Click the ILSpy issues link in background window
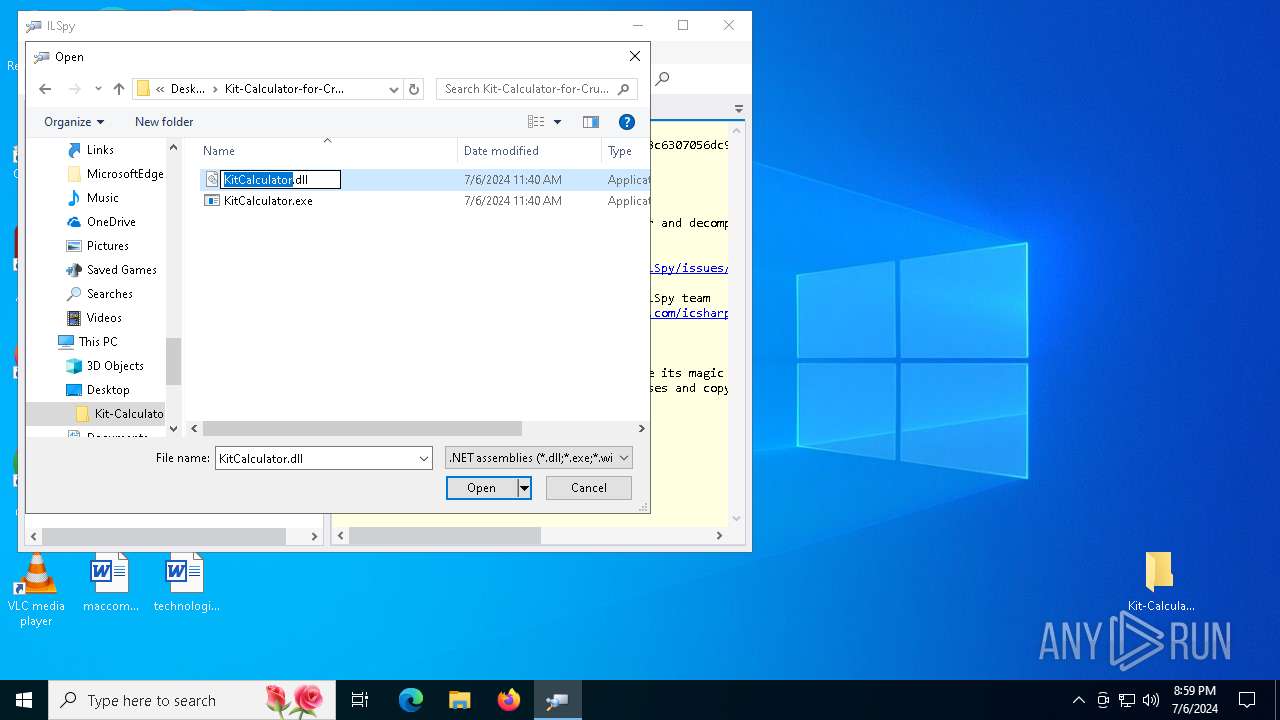The image size is (1280, 720). tap(688, 268)
